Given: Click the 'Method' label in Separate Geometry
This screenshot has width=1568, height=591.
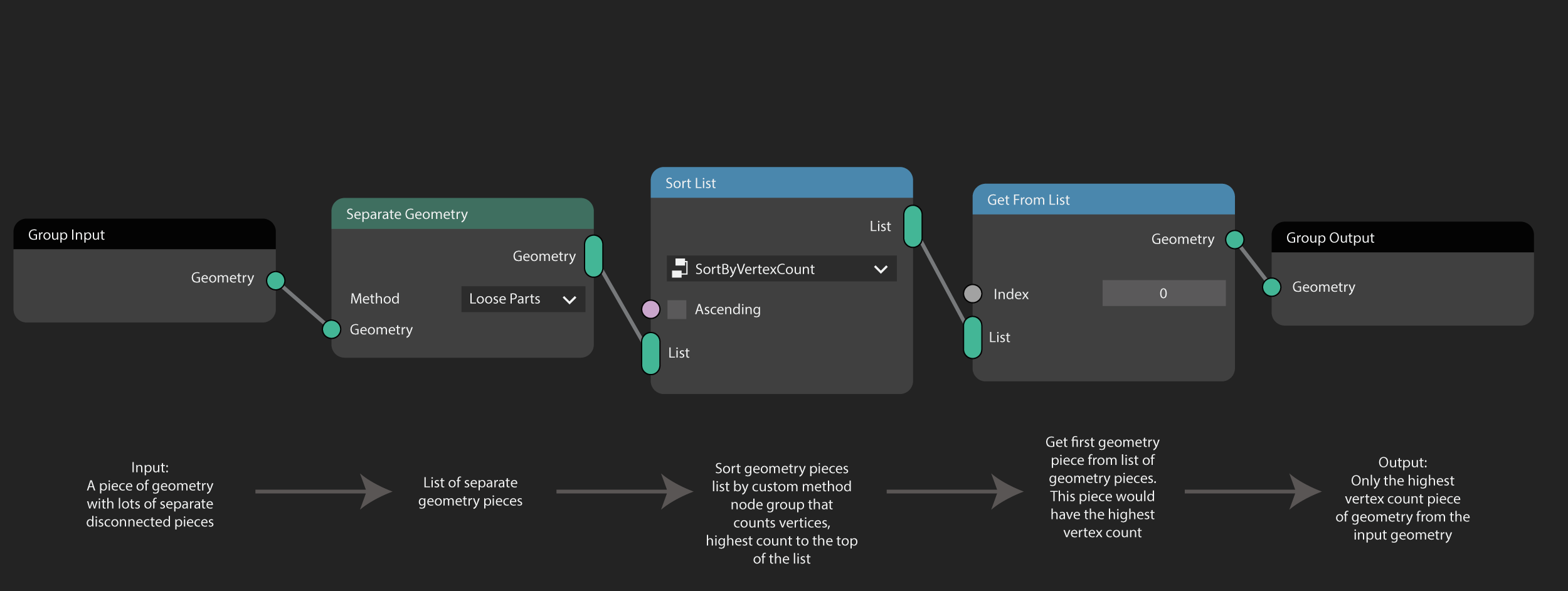Looking at the screenshot, I should coord(374,299).
